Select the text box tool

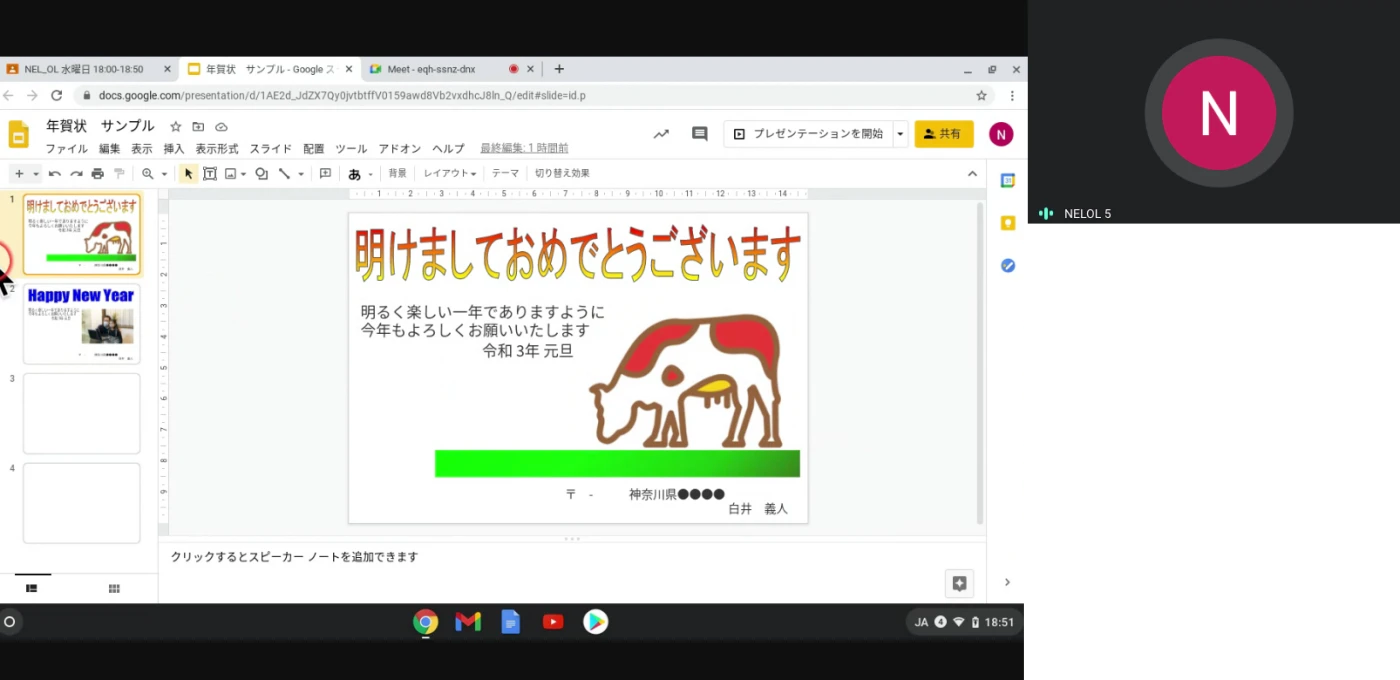pyautogui.click(x=210, y=174)
